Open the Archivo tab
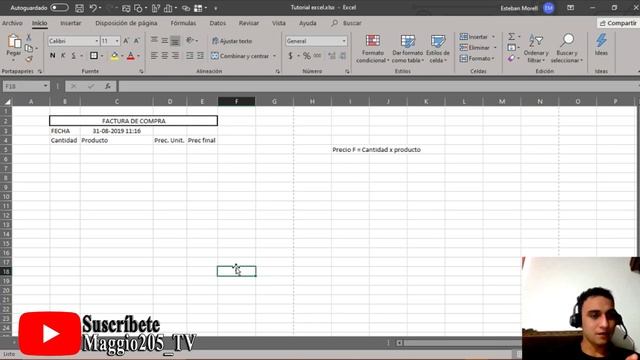The width and height of the screenshot is (640, 360). pos(12,23)
